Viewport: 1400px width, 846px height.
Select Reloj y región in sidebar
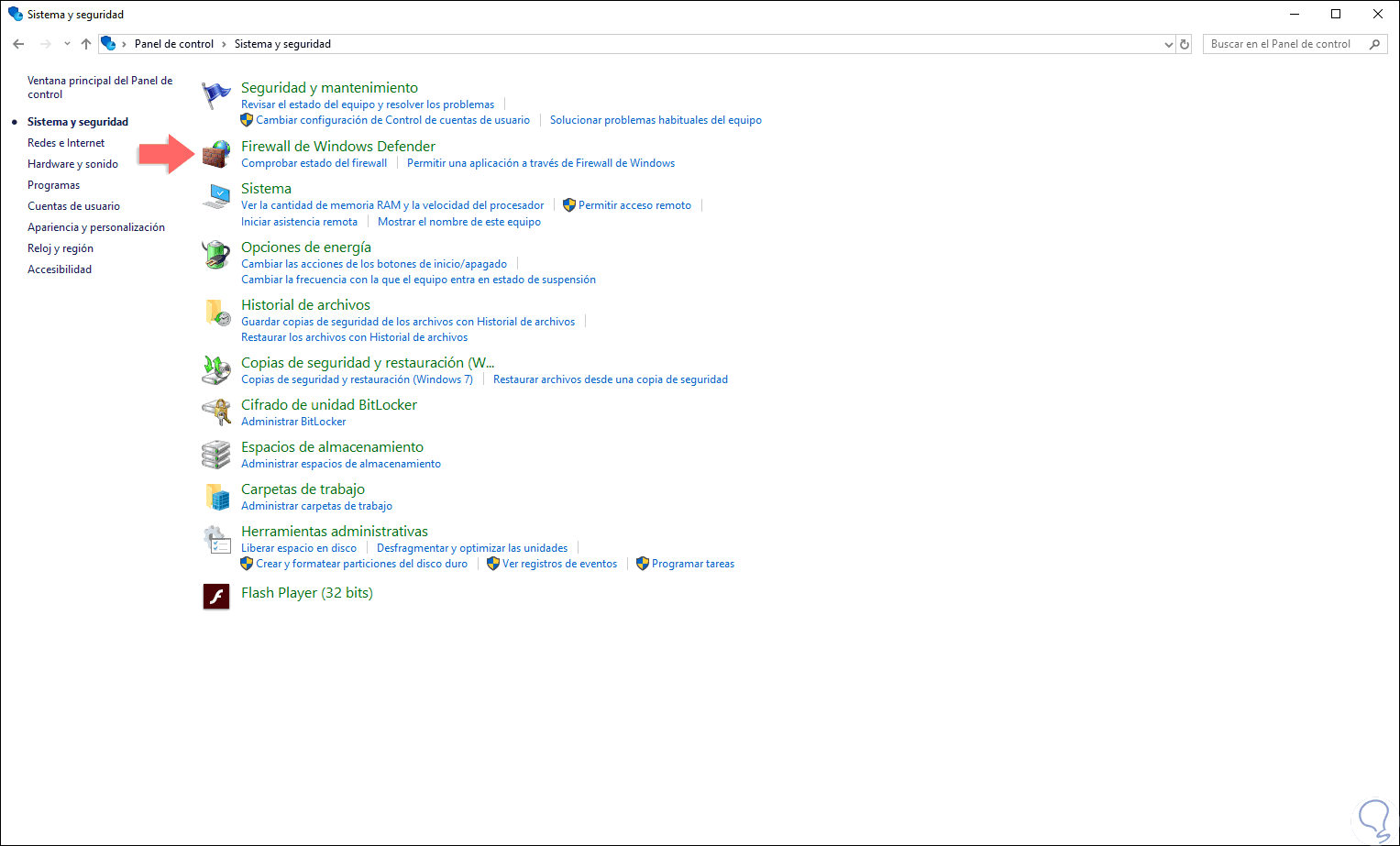(61, 248)
